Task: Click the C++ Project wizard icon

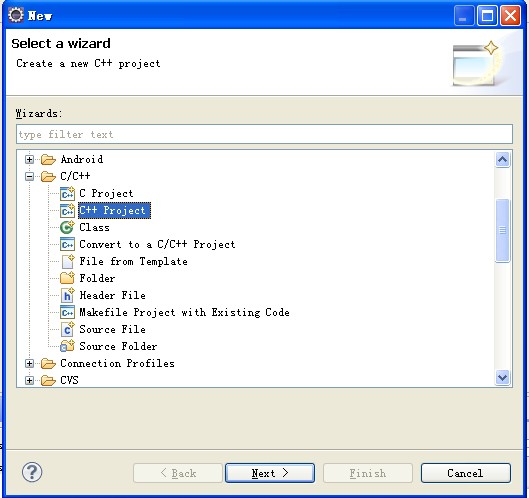Action: (x=67, y=211)
